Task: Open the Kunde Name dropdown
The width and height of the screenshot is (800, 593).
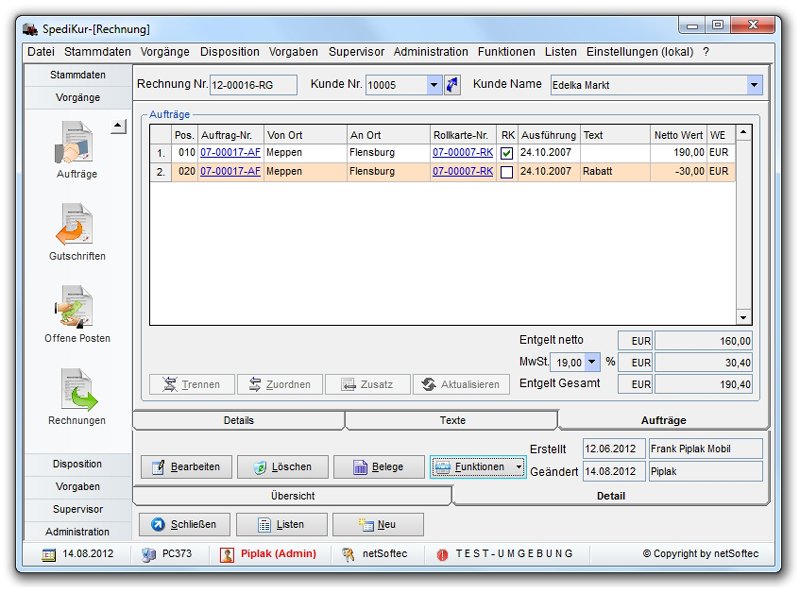Action: [x=754, y=85]
